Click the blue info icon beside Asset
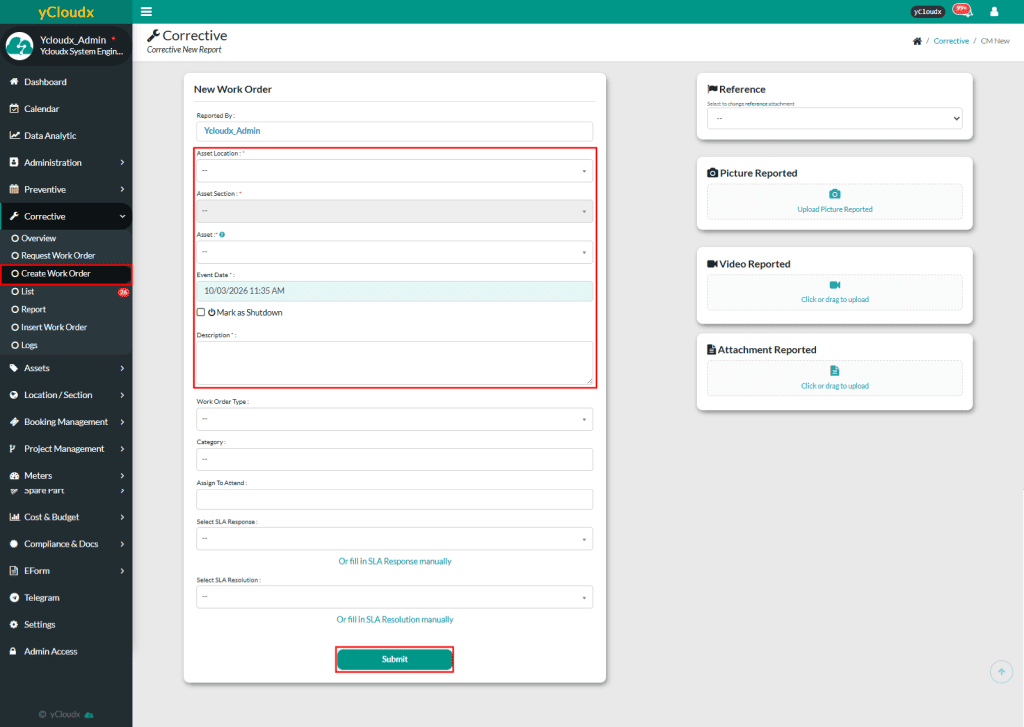 click(222, 234)
